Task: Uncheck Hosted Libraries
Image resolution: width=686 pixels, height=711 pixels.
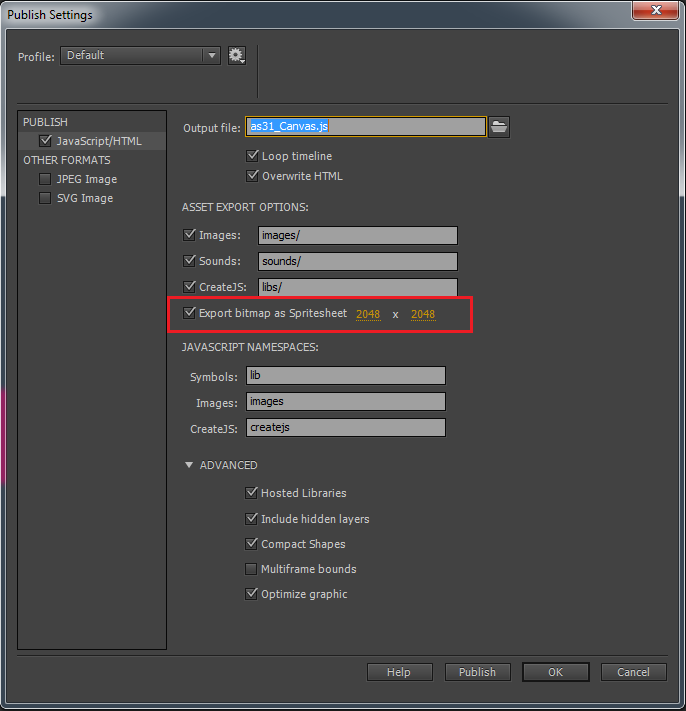Action: coord(251,493)
